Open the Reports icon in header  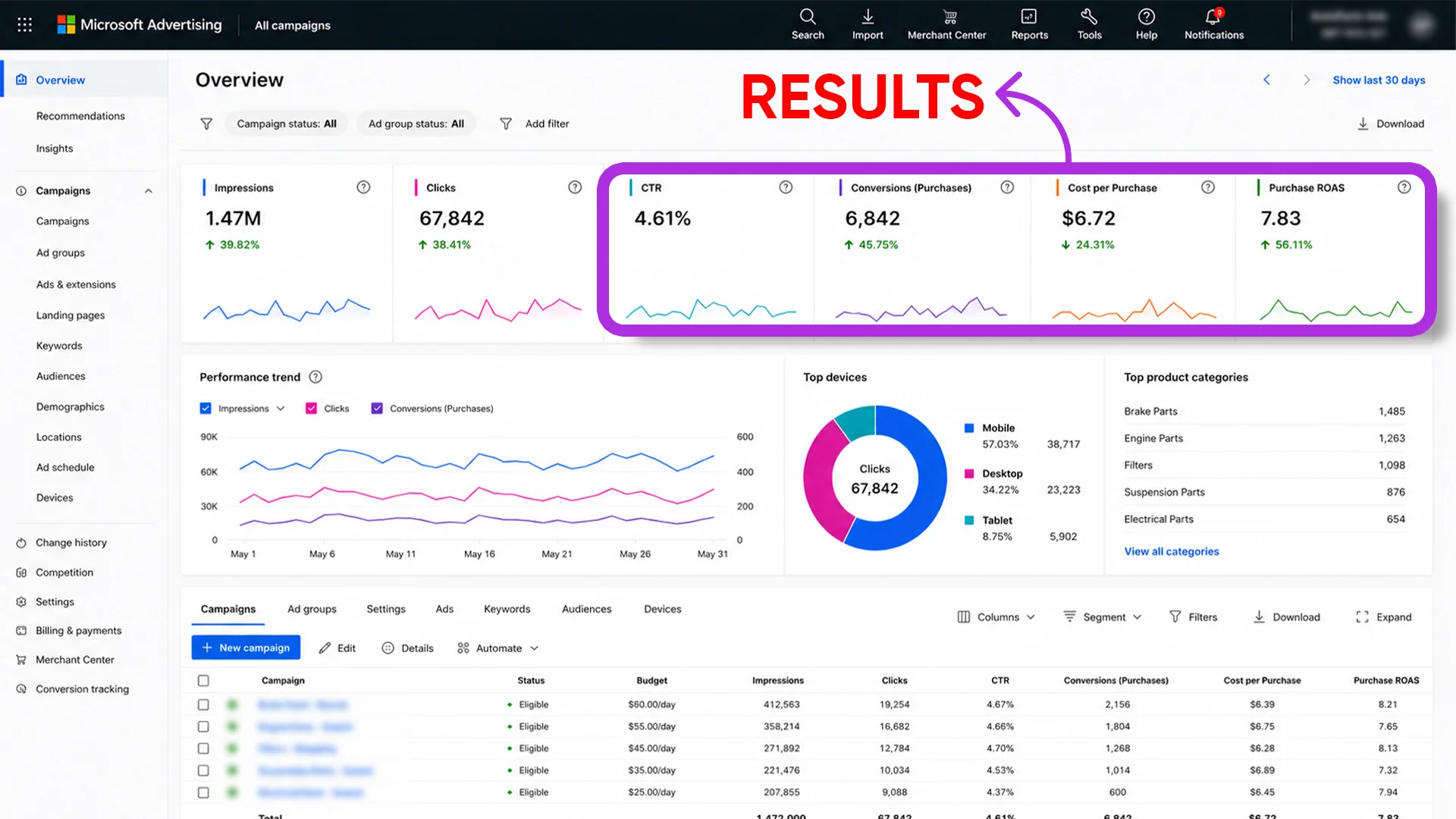(1029, 17)
